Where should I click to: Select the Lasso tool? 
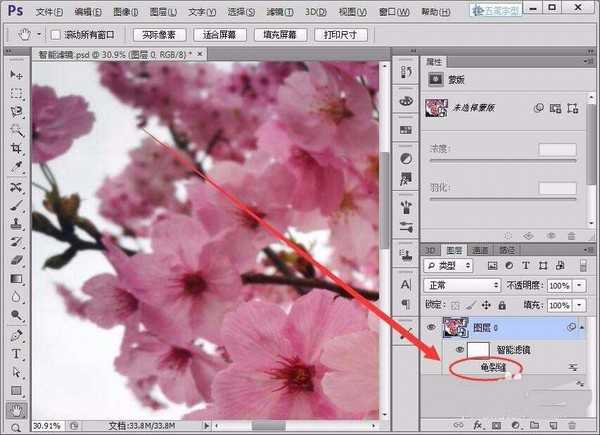click(x=17, y=111)
